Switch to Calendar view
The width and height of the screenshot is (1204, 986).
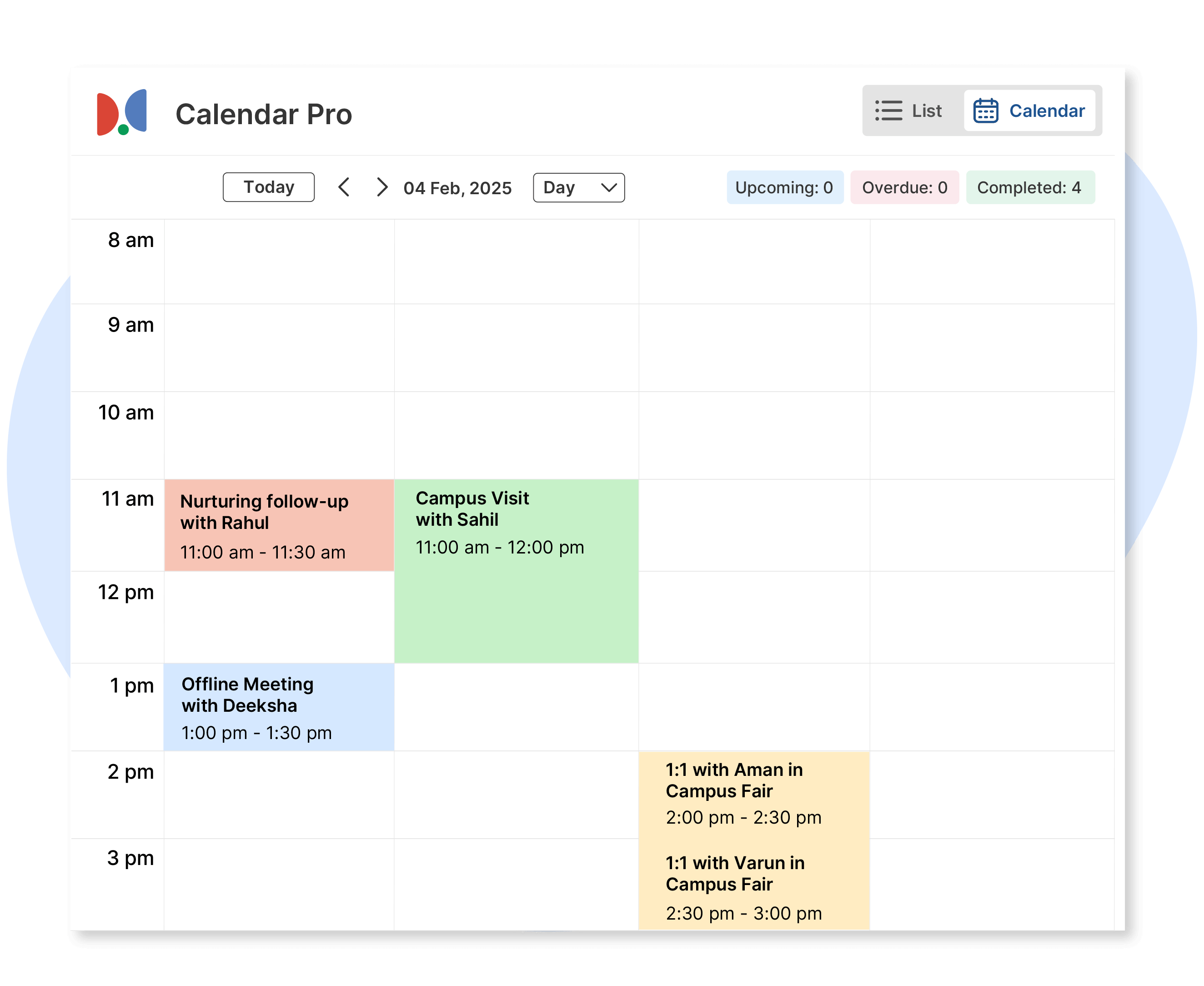pyautogui.click(x=1030, y=111)
